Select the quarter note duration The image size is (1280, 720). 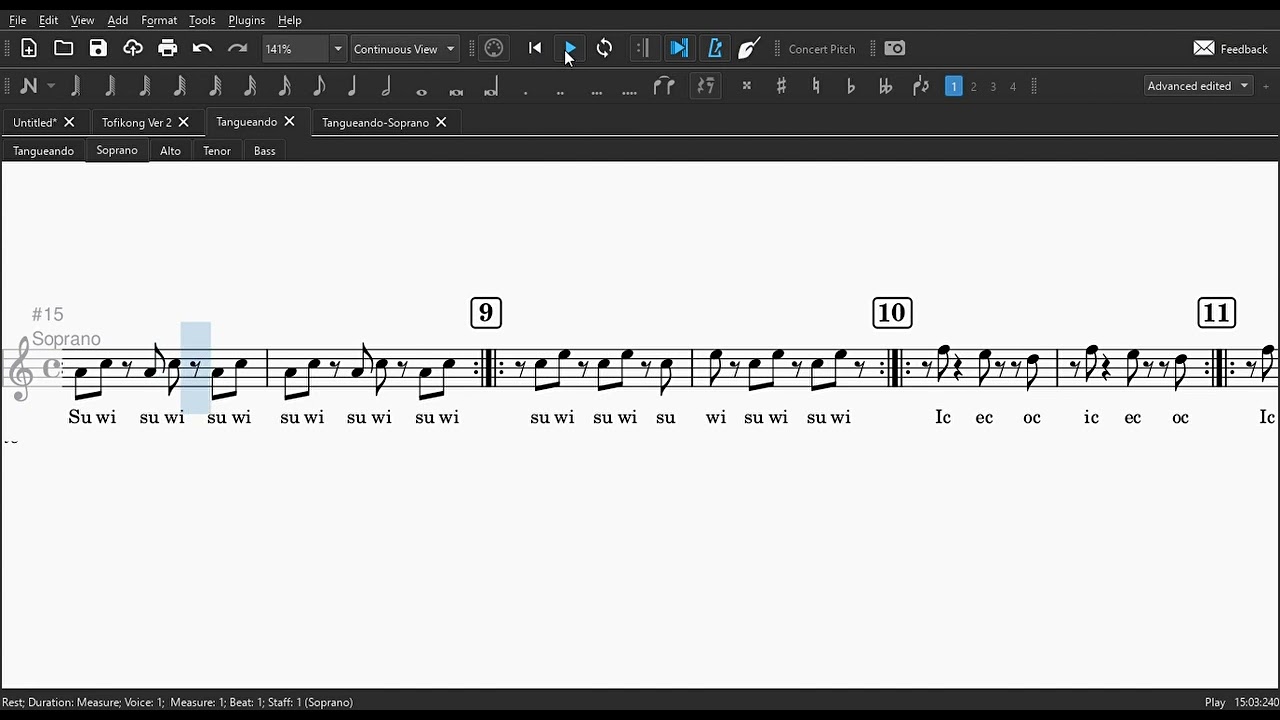click(x=352, y=86)
